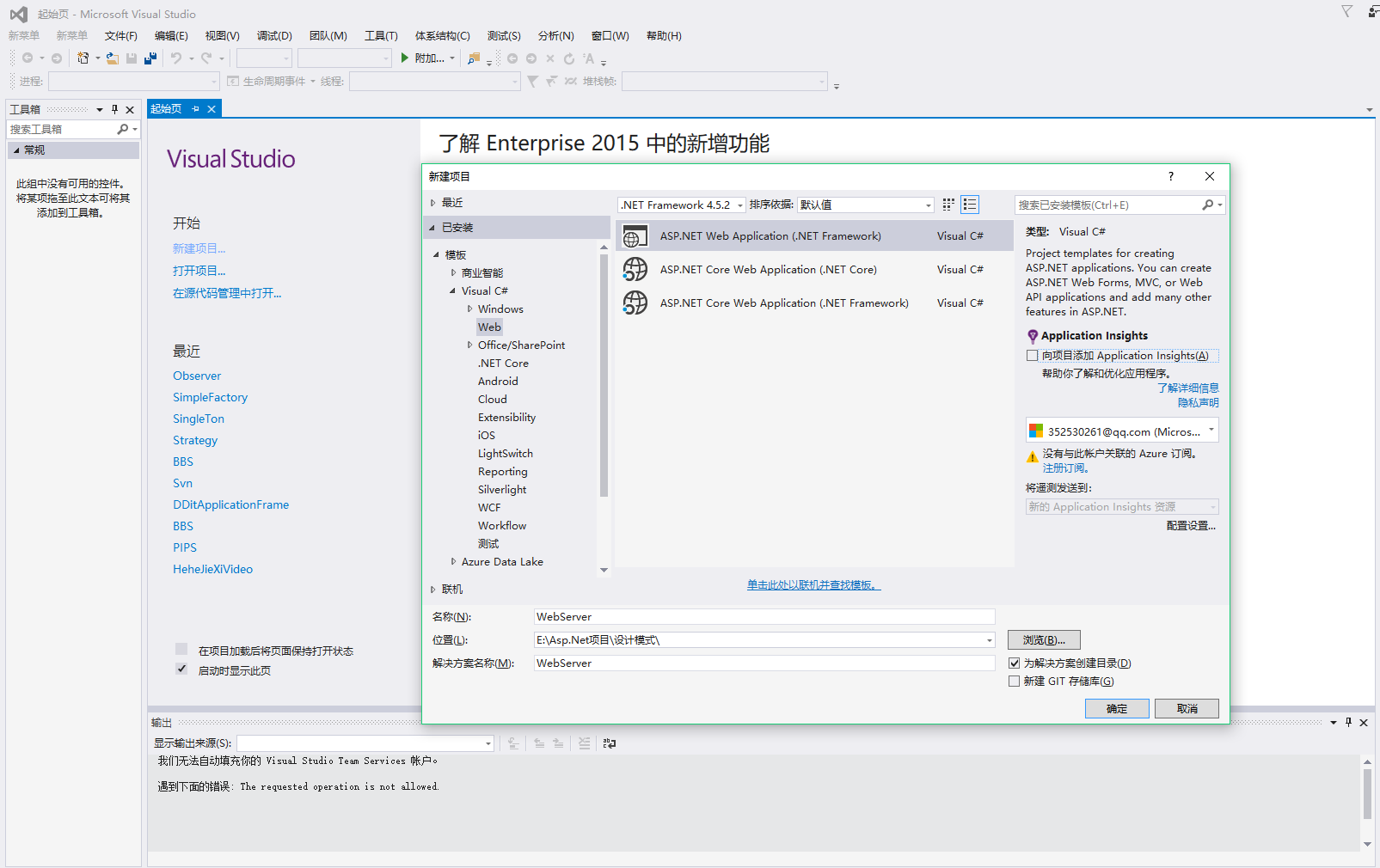Click the Save All toolbar icon
The height and width of the screenshot is (868, 1380).
150,58
